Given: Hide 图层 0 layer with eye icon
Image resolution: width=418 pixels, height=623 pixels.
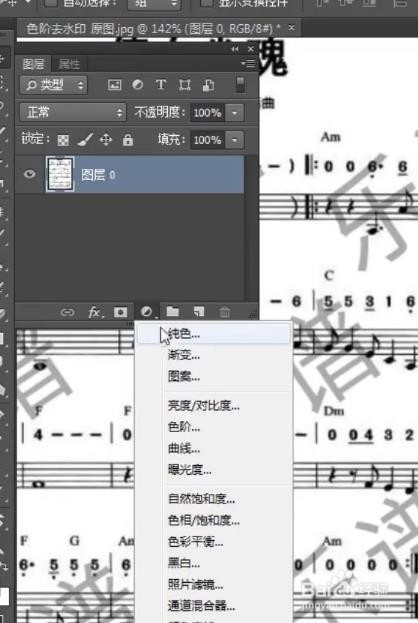Looking at the screenshot, I should tap(29, 174).
